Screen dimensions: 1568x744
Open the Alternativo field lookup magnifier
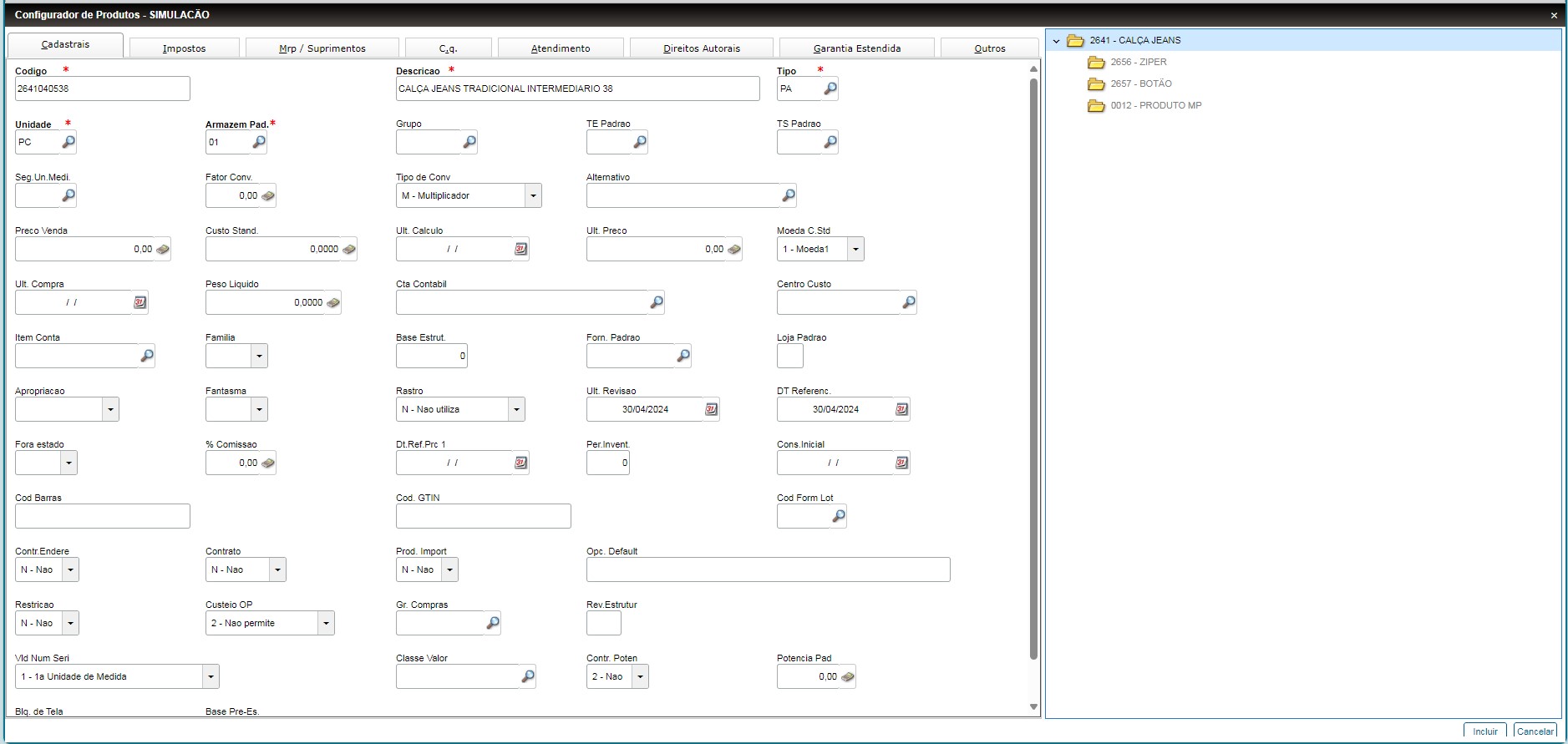(789, 195)
